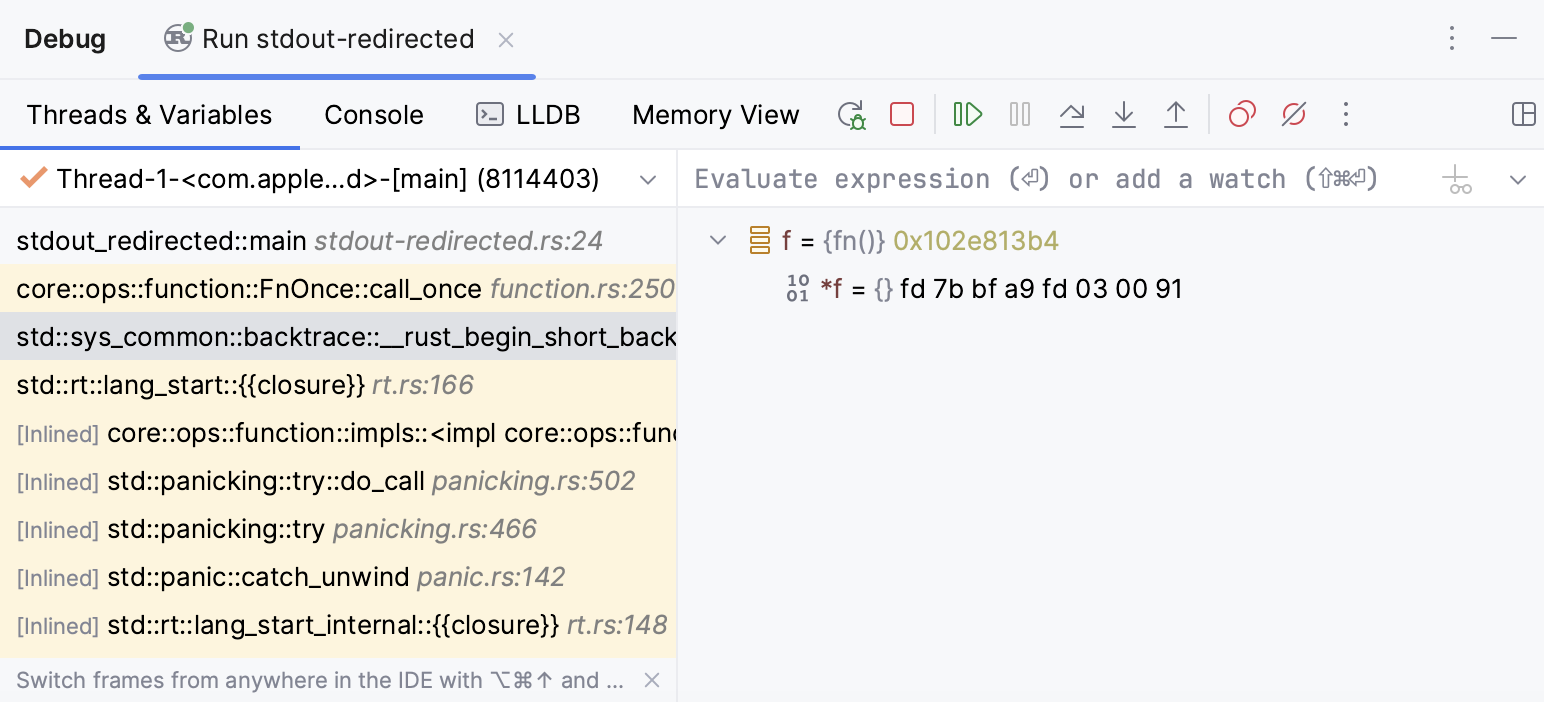The image size is (1544, 702).
Task: Open more debugger options via the kebab menu
Action: (x=1346, y=113)
